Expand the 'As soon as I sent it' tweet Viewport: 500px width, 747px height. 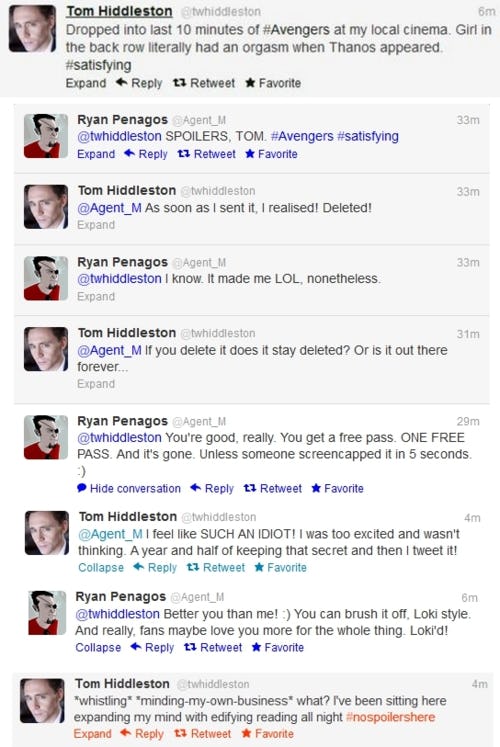pyautogui.click(x=96, y=225)
